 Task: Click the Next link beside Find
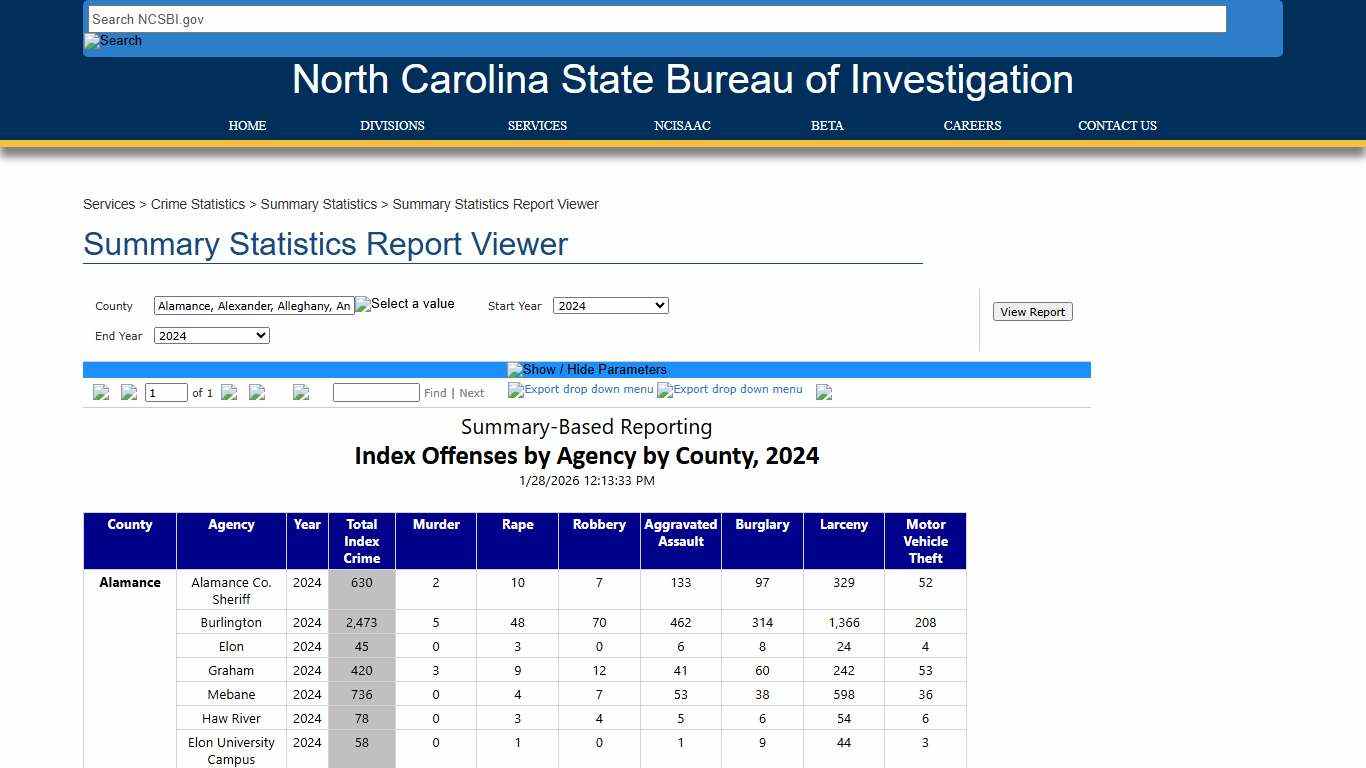coord(471,392)
